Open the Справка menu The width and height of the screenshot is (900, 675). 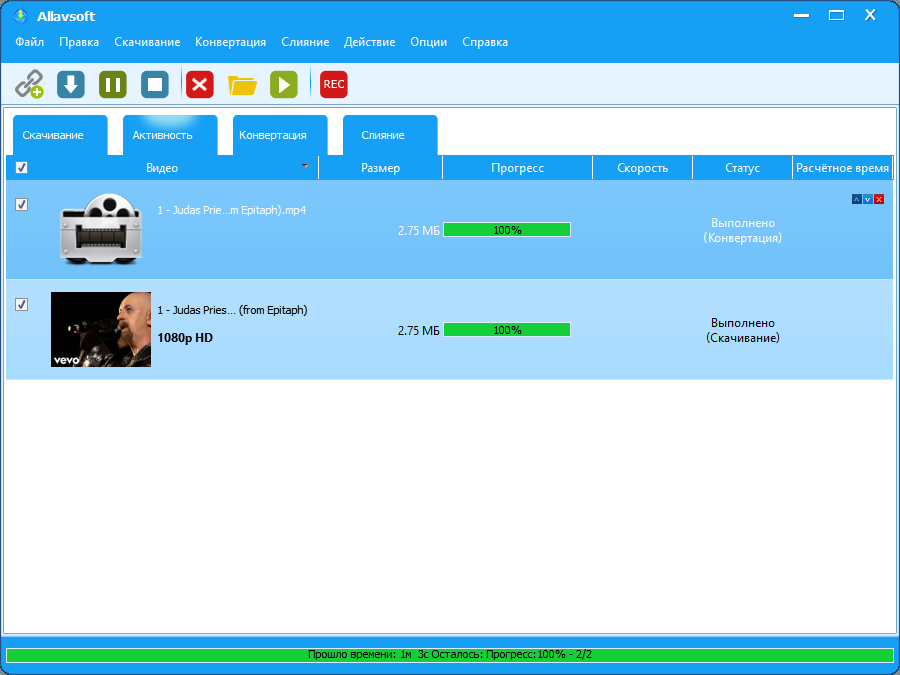point(484,42)
